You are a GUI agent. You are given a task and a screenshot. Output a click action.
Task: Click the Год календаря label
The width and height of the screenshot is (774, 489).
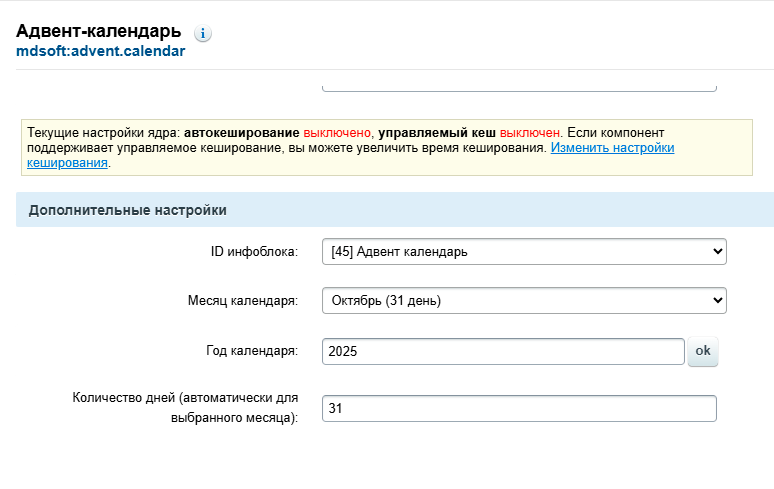point(251,351)
